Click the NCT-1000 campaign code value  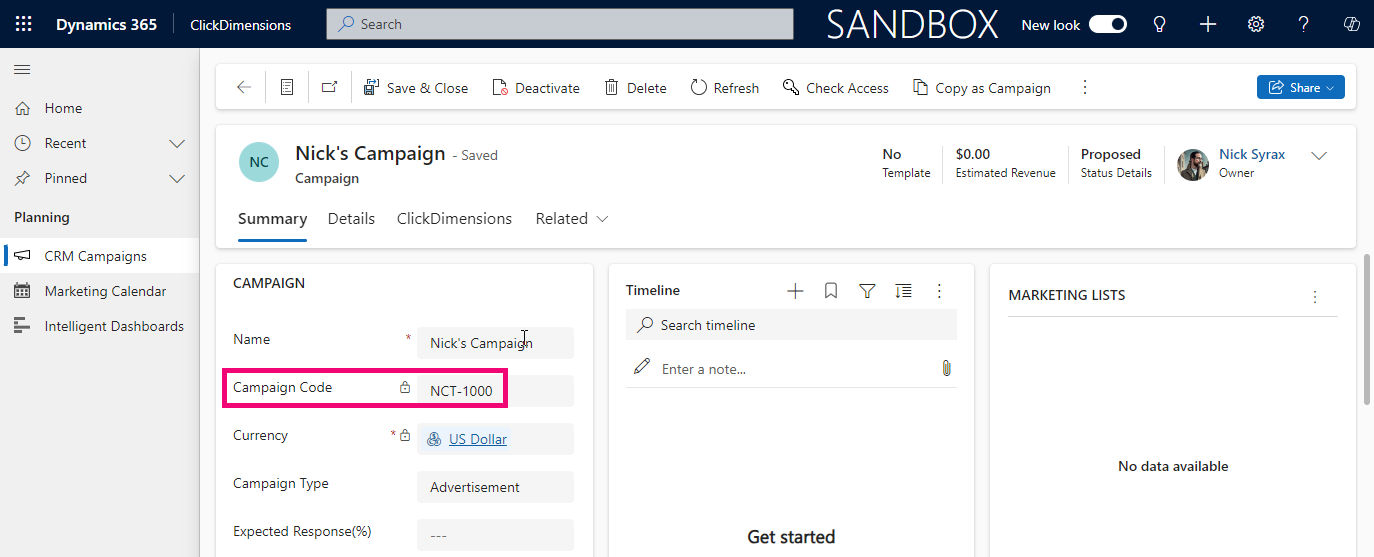point(461,391)
